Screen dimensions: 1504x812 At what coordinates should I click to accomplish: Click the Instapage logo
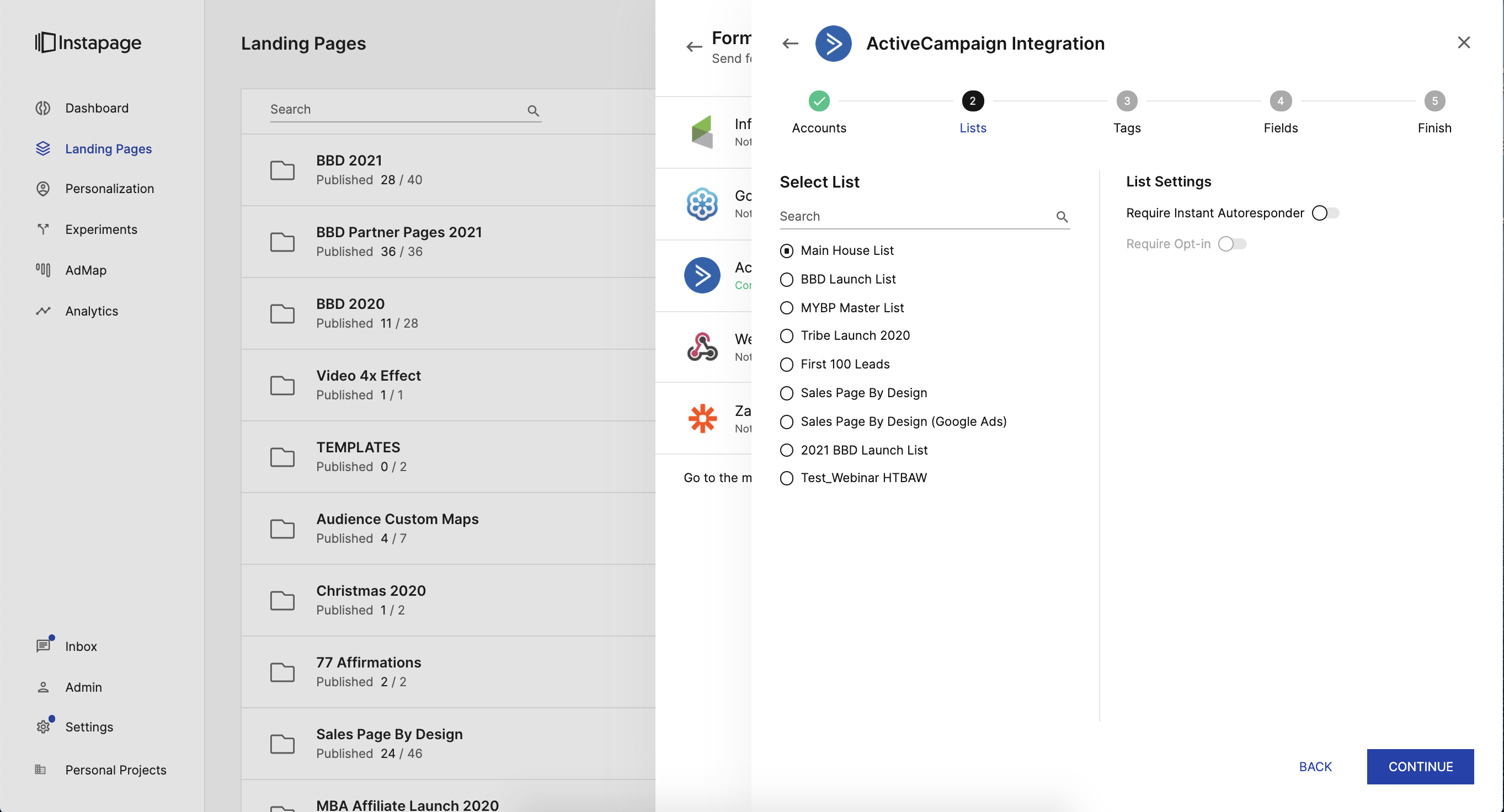(x=88, y=42)
